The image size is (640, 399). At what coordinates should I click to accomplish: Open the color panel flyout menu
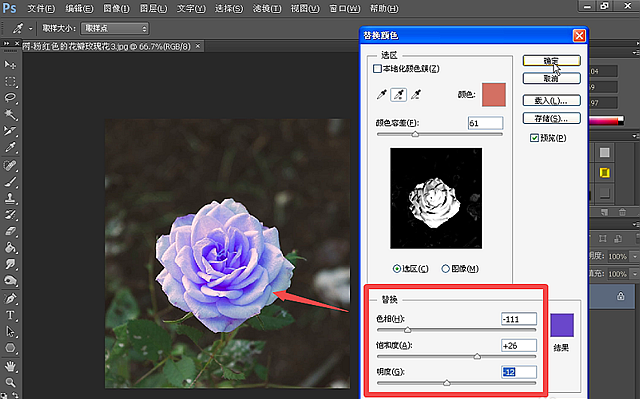point(635,53)
